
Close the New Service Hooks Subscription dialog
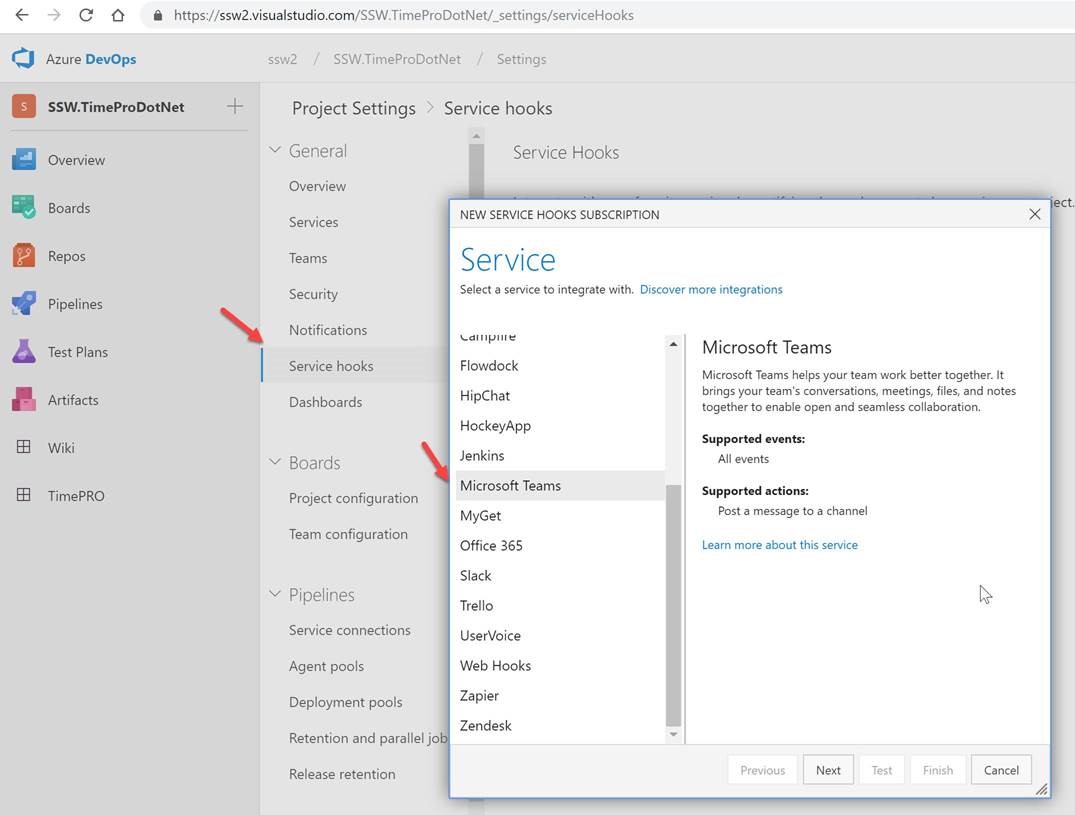(x=1035, y=214)
